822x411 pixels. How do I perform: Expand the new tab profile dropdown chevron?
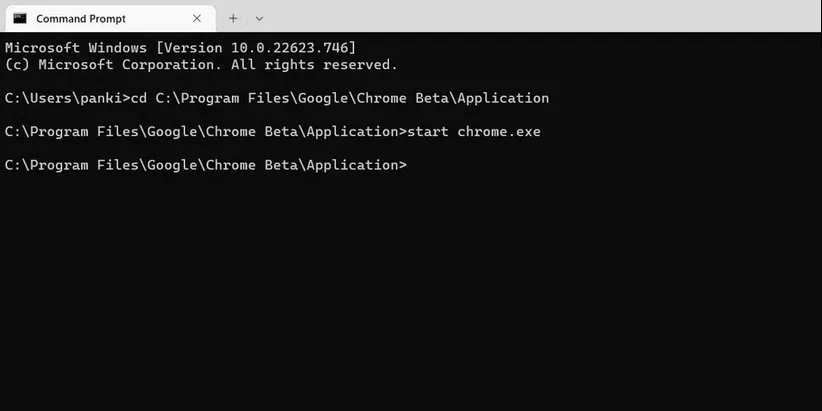coord(259,18)
